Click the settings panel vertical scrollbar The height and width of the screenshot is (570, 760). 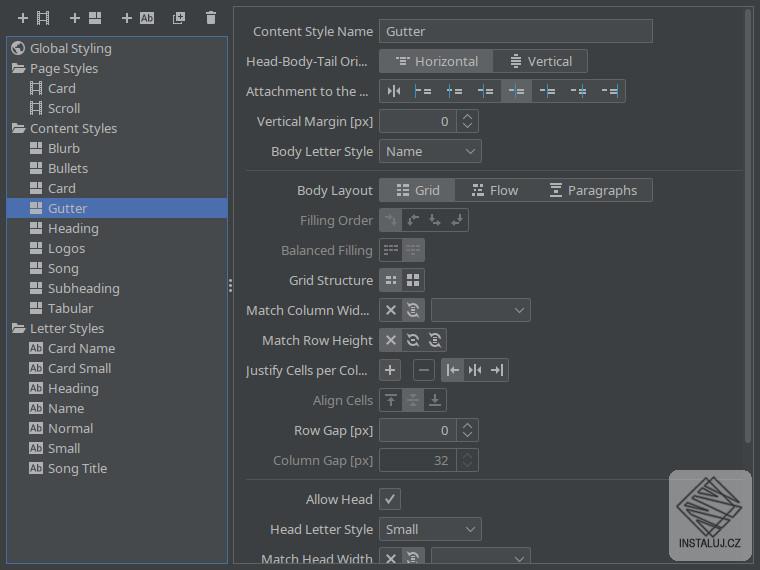748,225
